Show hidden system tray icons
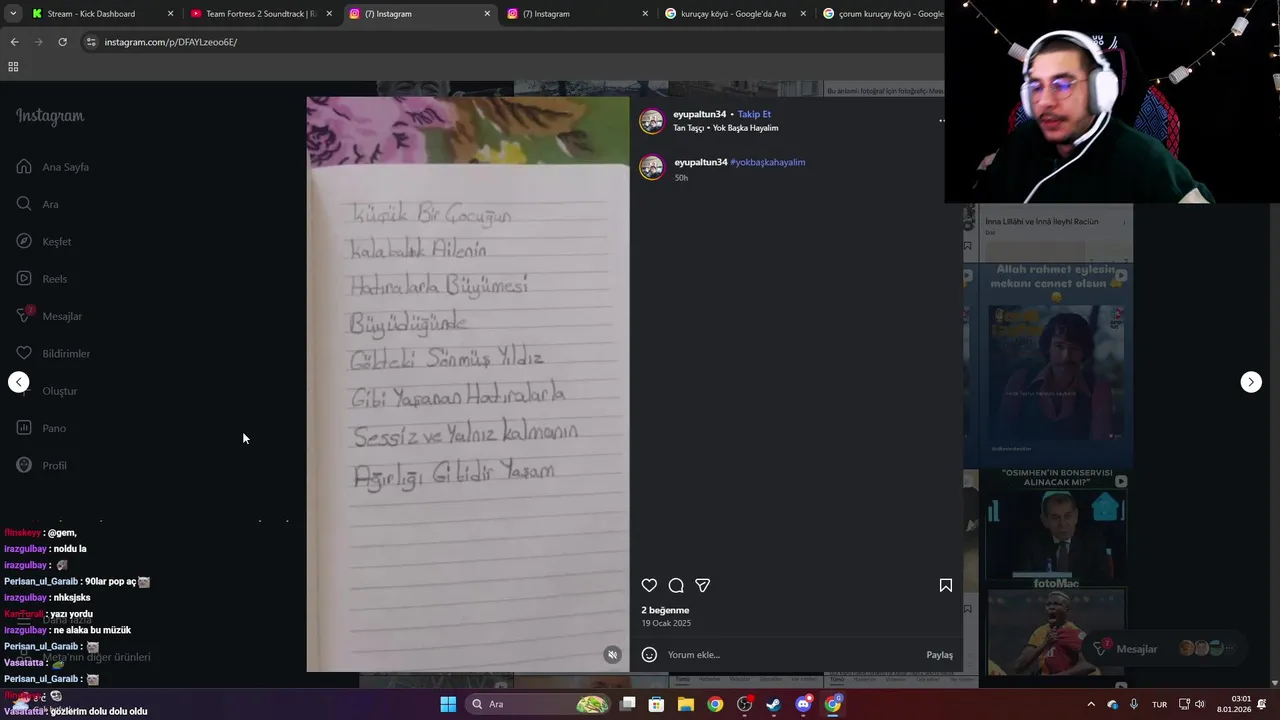Screen dimensions: 1280x720 click(1091, 704)
